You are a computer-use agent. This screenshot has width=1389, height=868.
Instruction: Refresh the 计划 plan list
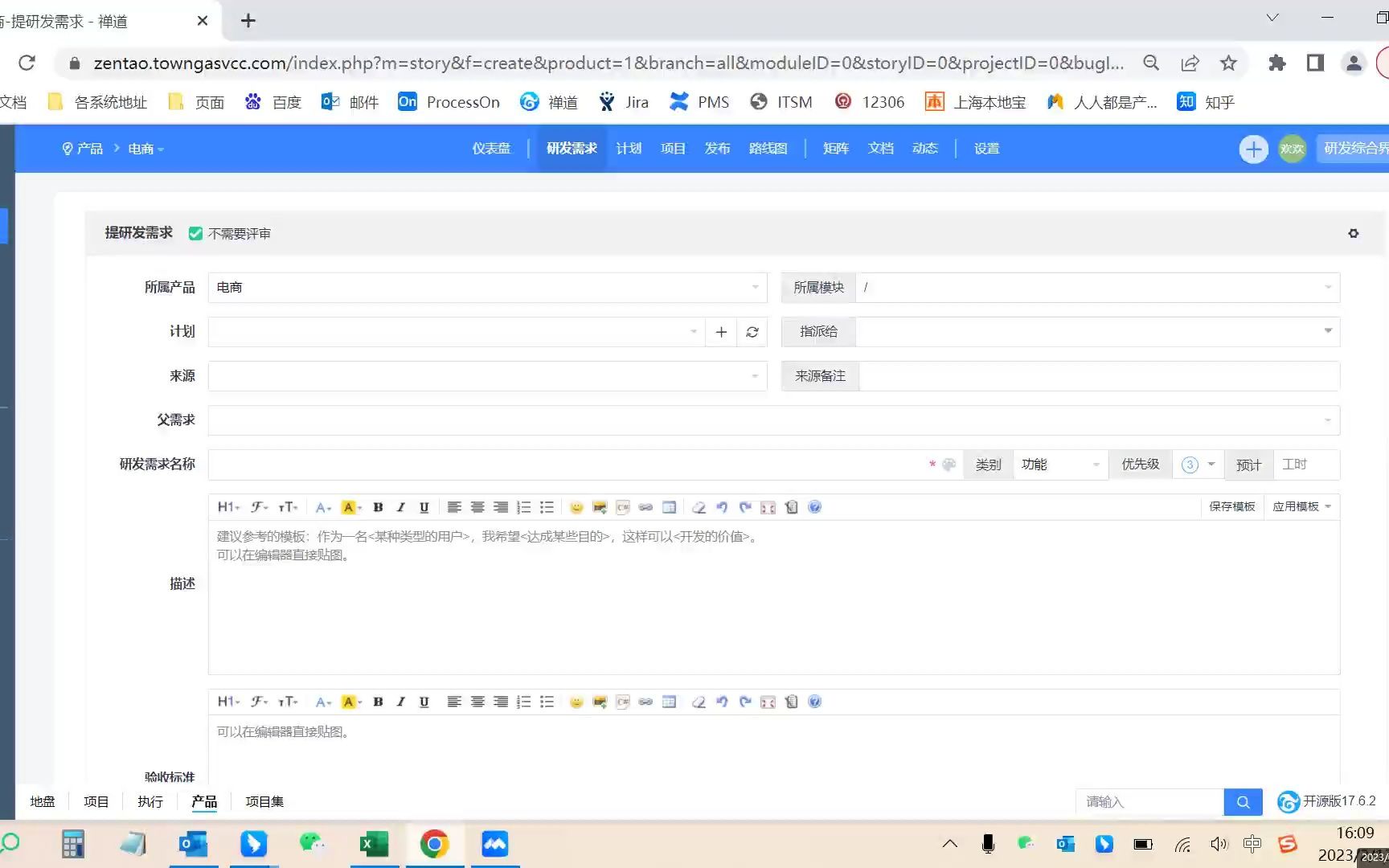[x=752, y=331]
